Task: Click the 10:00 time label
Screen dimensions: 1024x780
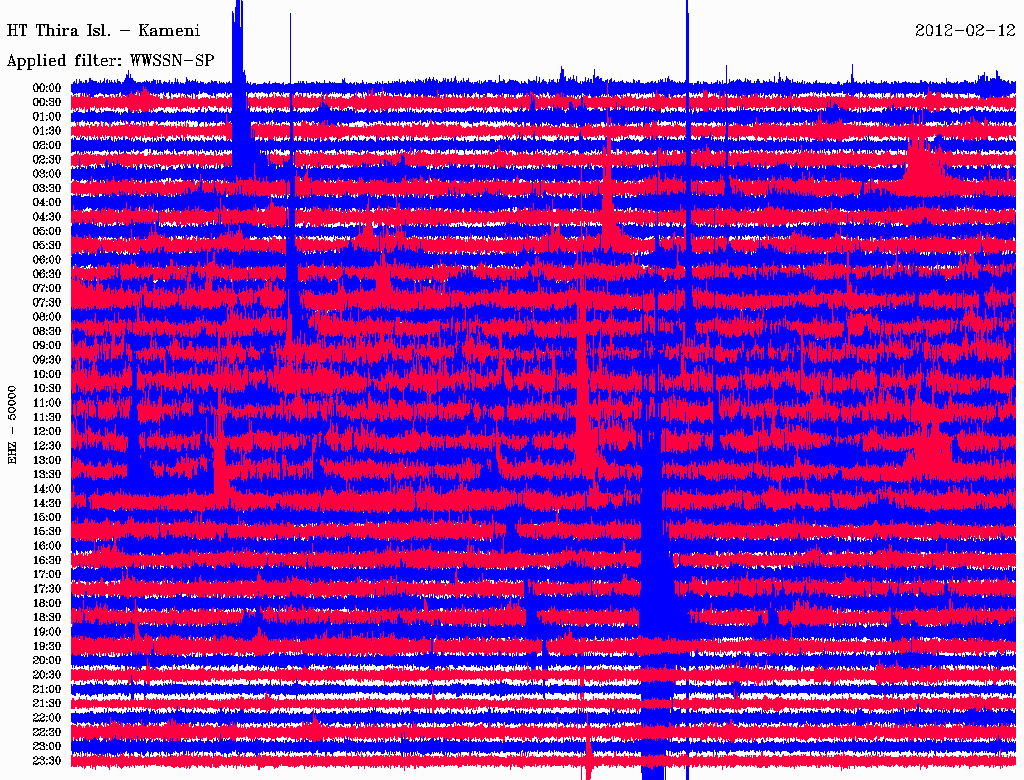Action: [47, 374]
